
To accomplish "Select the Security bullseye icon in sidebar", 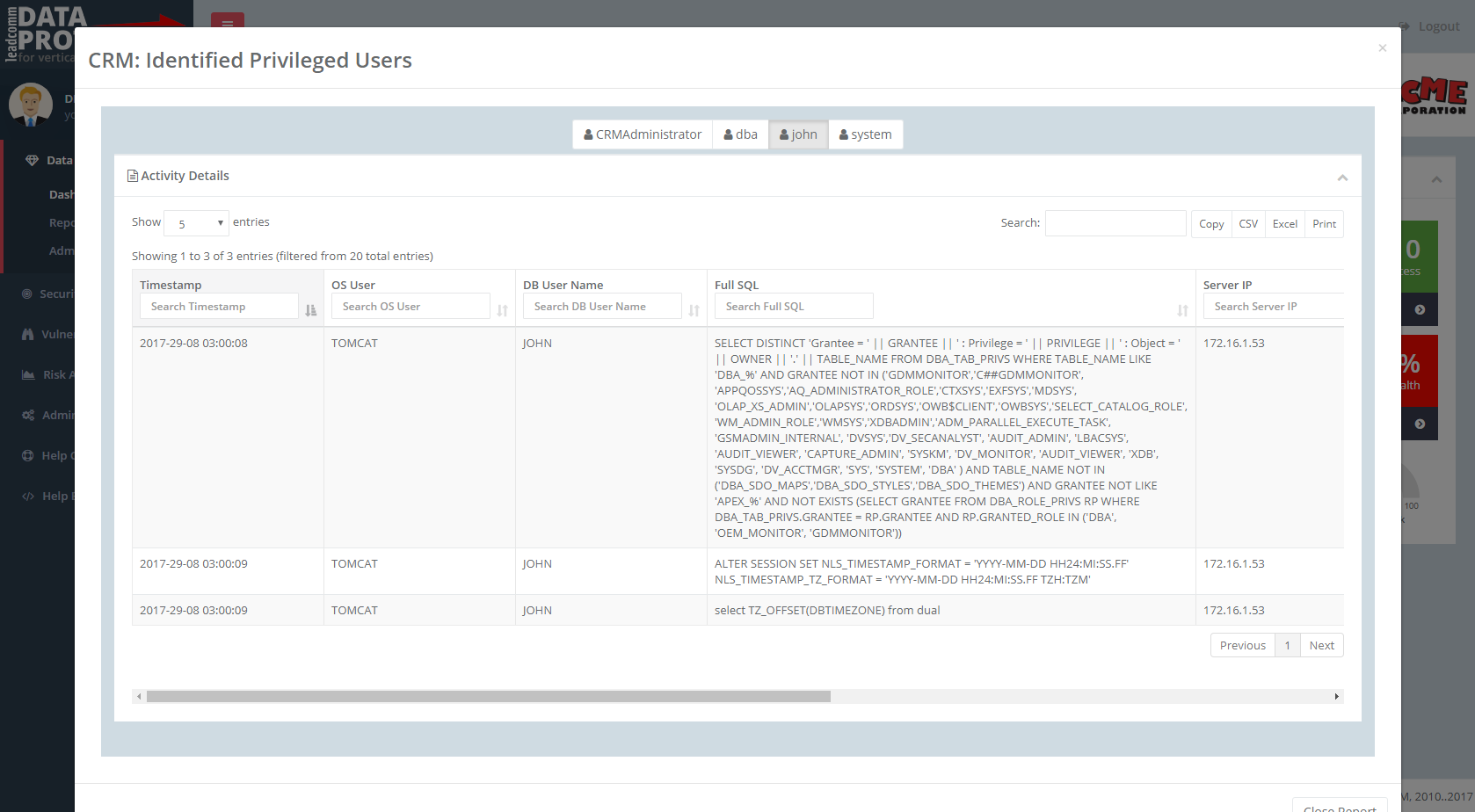I will tap(27, 294).
